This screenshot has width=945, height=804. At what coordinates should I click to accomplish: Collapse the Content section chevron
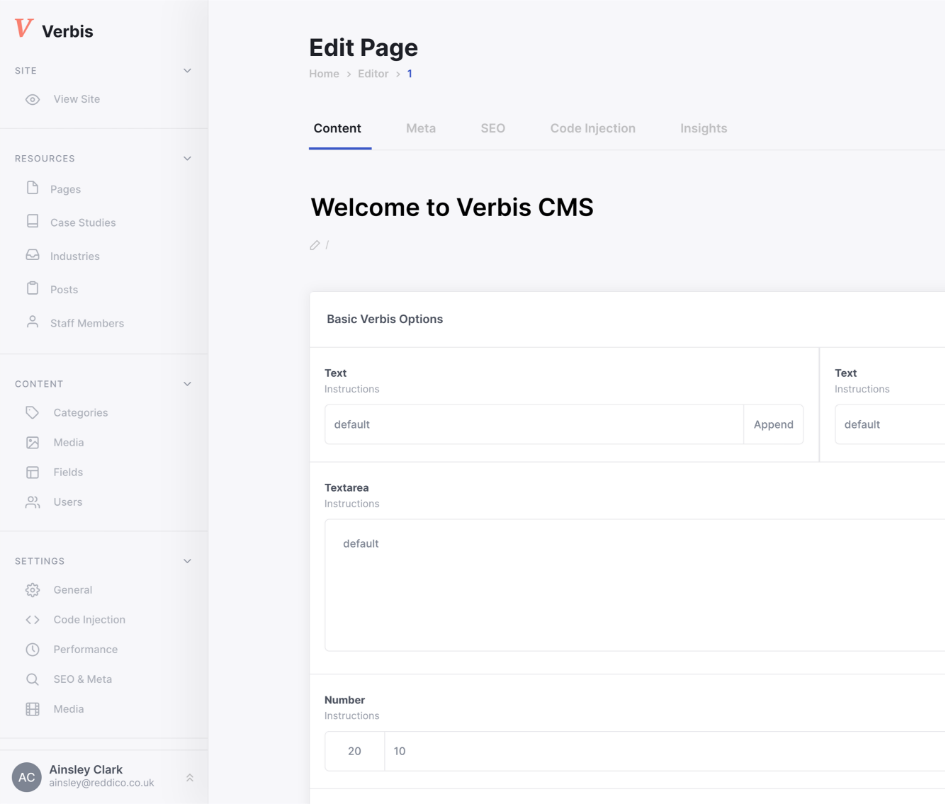coord(187,384)
